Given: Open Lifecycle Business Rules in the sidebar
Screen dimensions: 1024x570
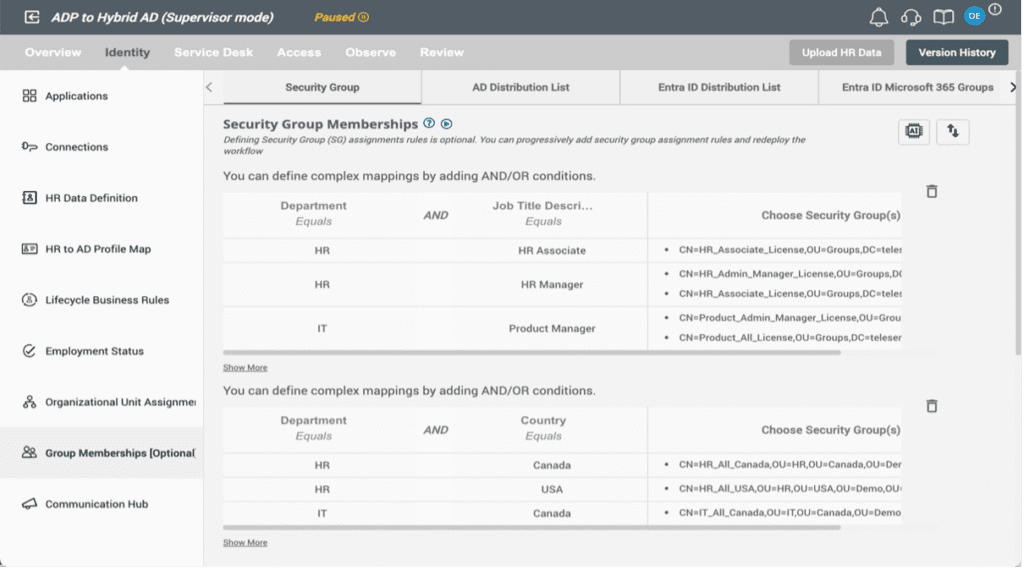Looking at the screenshot, I should tap(107, 300).
